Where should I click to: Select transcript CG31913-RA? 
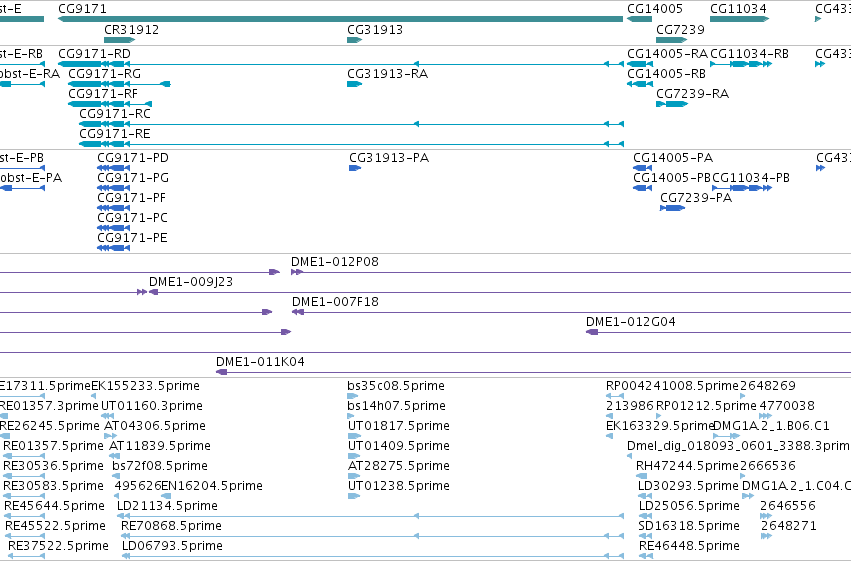click(x=388, y=74)
